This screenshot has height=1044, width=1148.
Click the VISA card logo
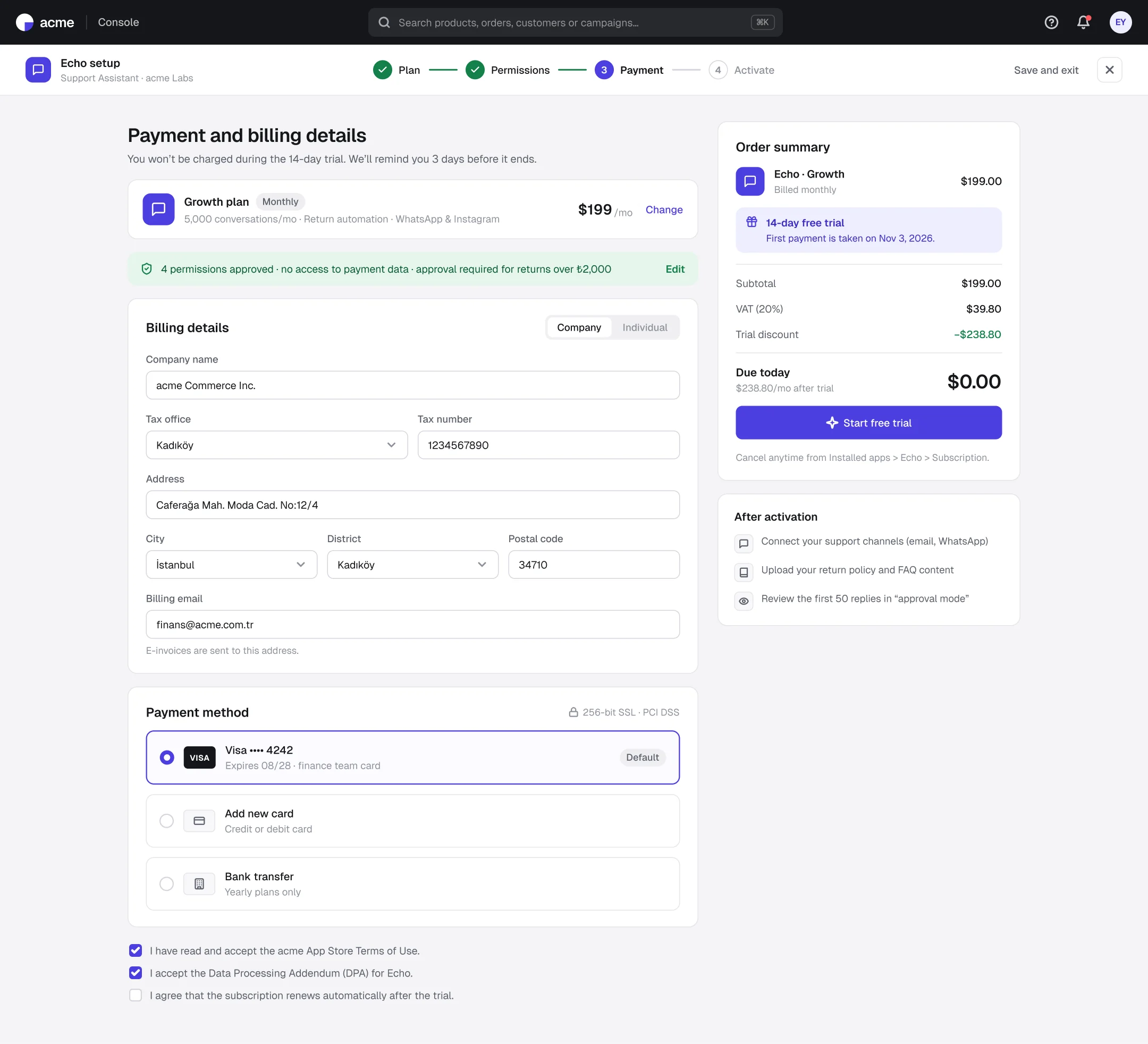[199, 757]
